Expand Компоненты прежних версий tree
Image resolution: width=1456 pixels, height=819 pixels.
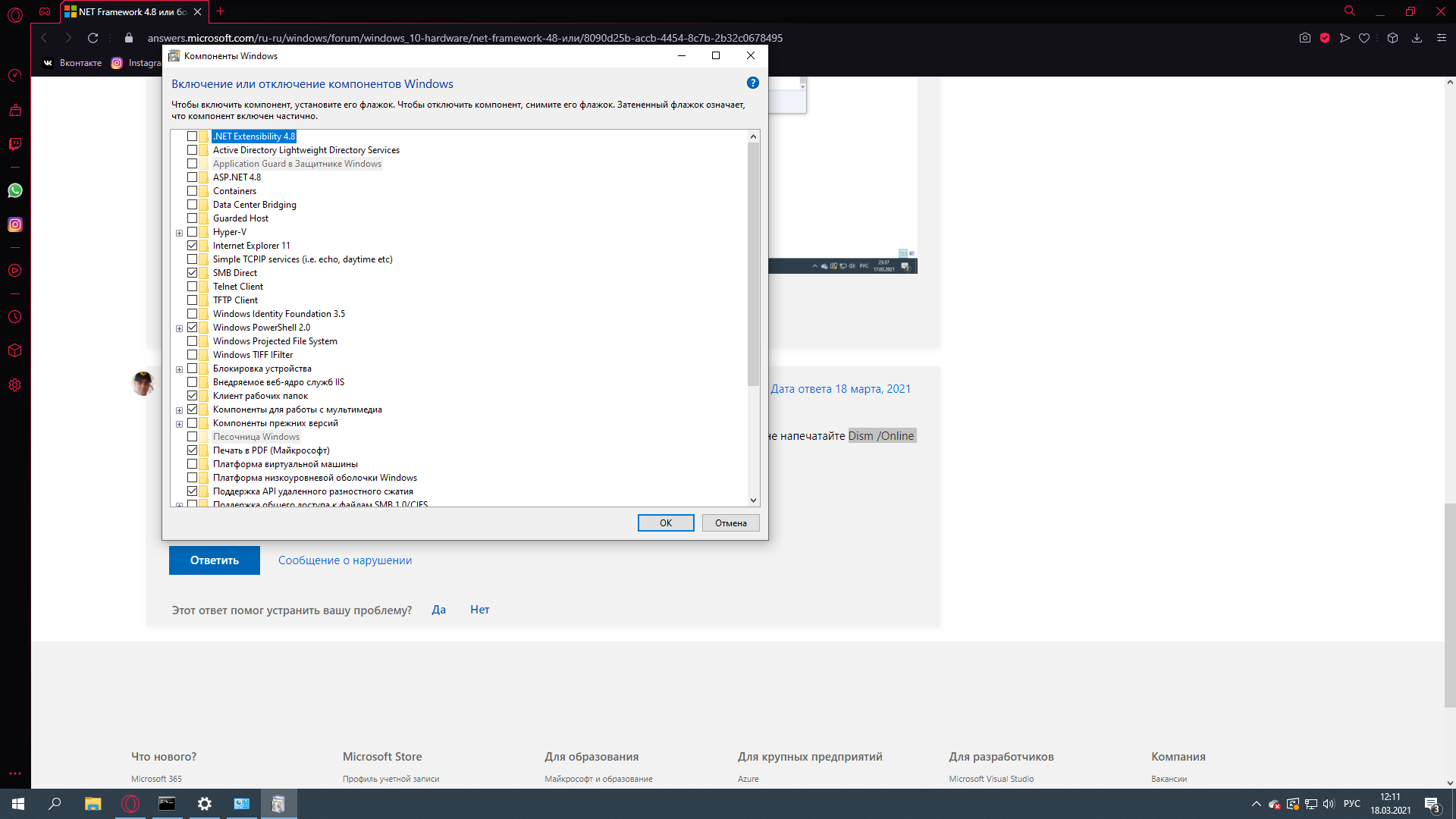point(178,423)
